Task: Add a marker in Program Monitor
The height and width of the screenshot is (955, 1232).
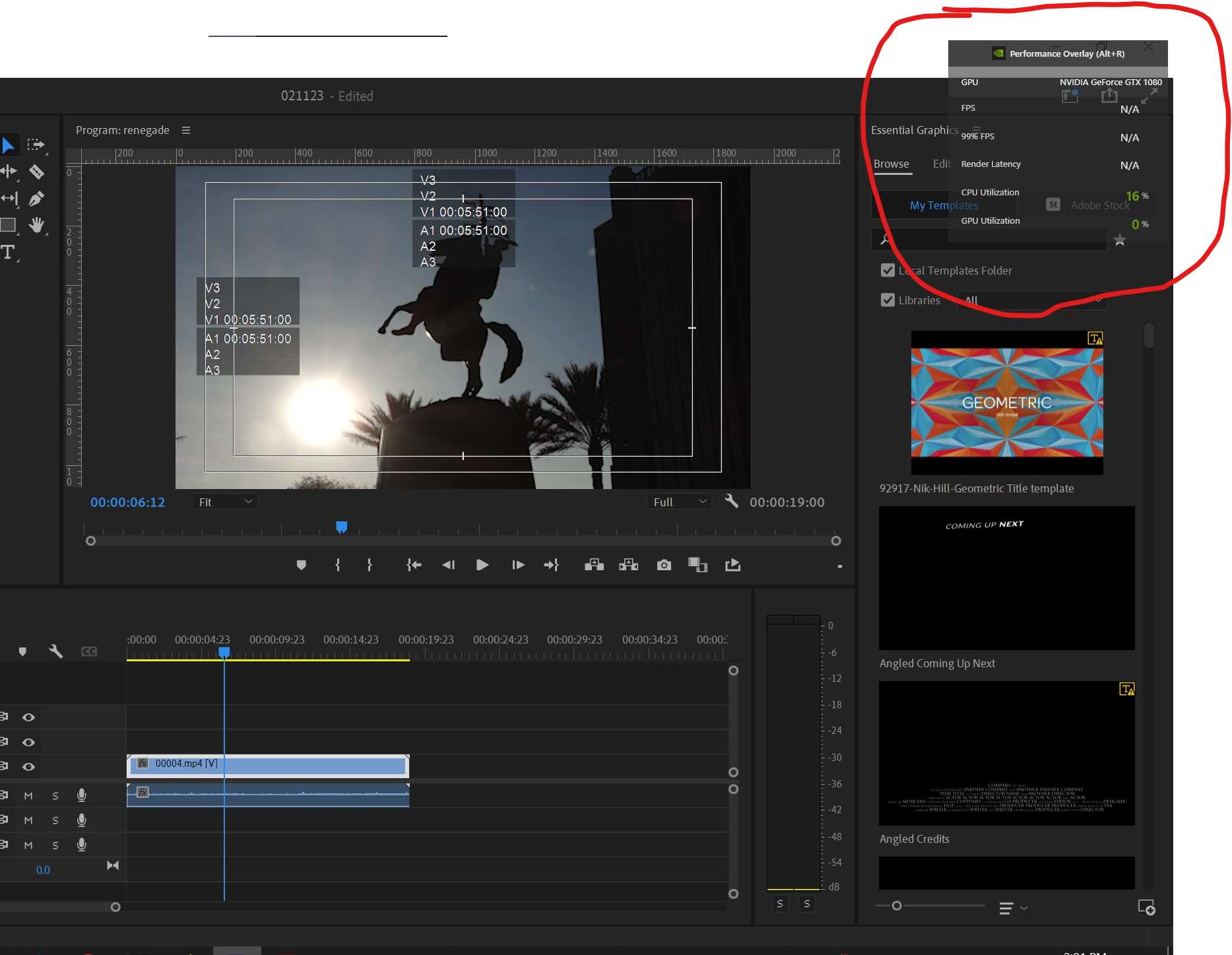Action: 302,565
